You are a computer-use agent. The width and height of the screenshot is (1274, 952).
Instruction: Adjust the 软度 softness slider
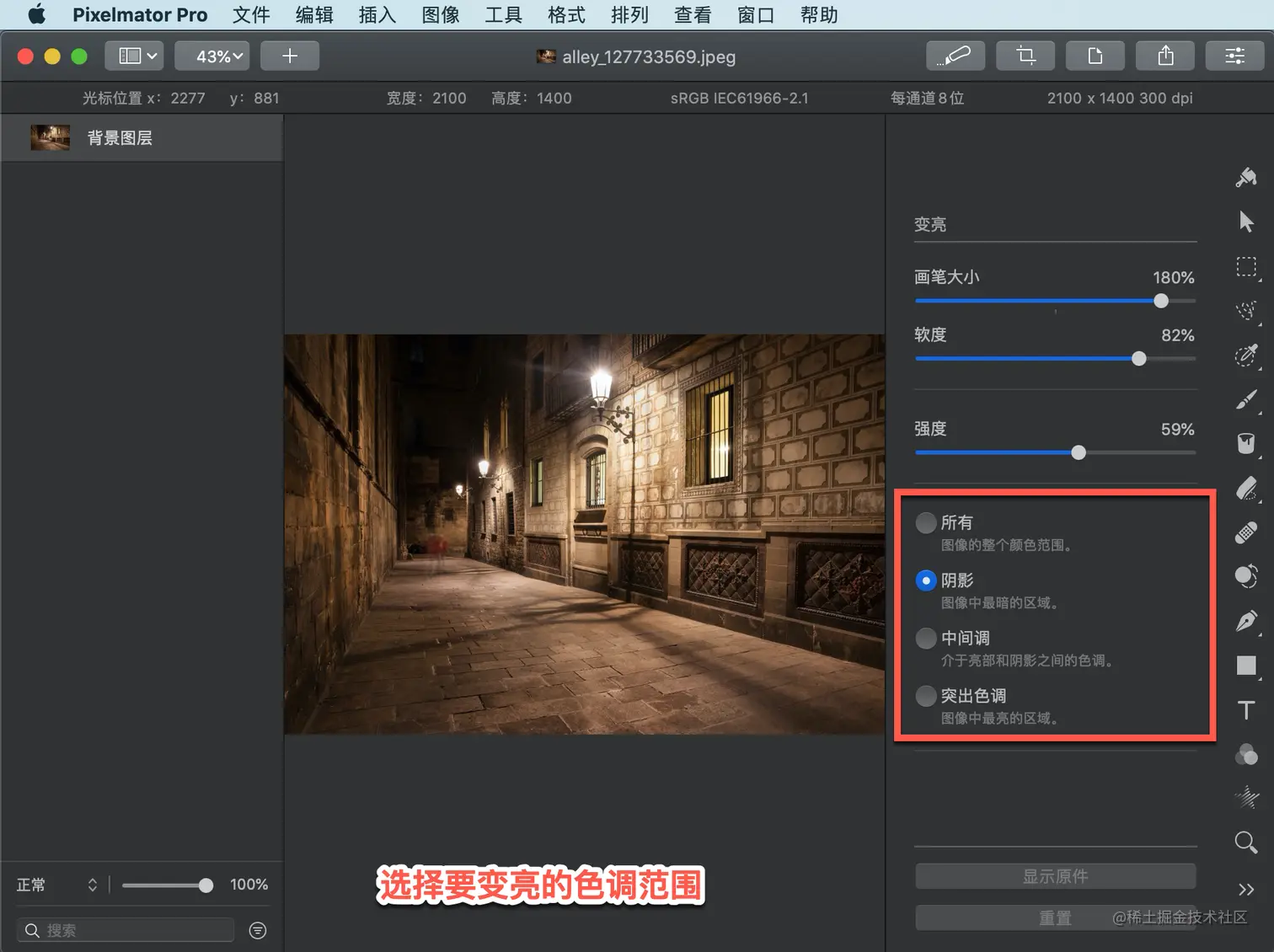click(x=1055, y=359)
